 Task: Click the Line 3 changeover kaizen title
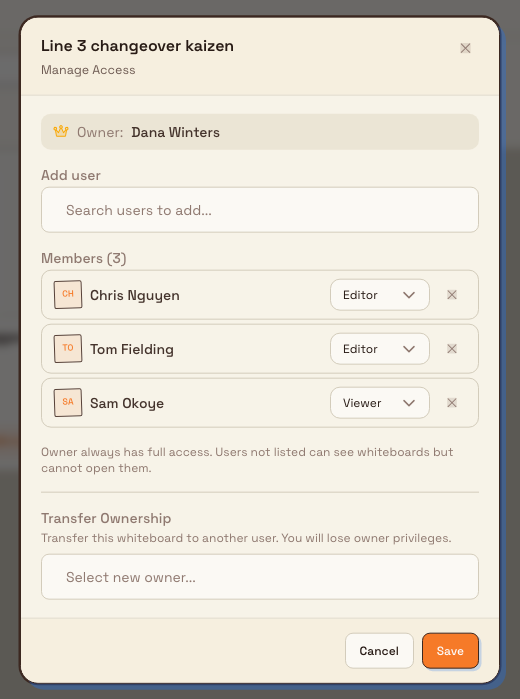tap(137, 46)
